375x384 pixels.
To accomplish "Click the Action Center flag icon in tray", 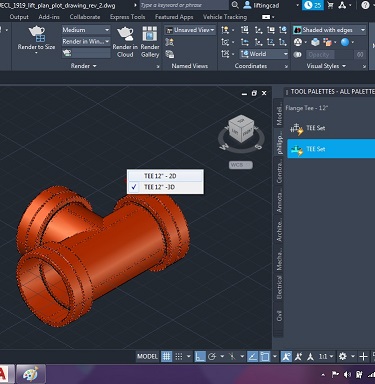I will click(335, 375).
